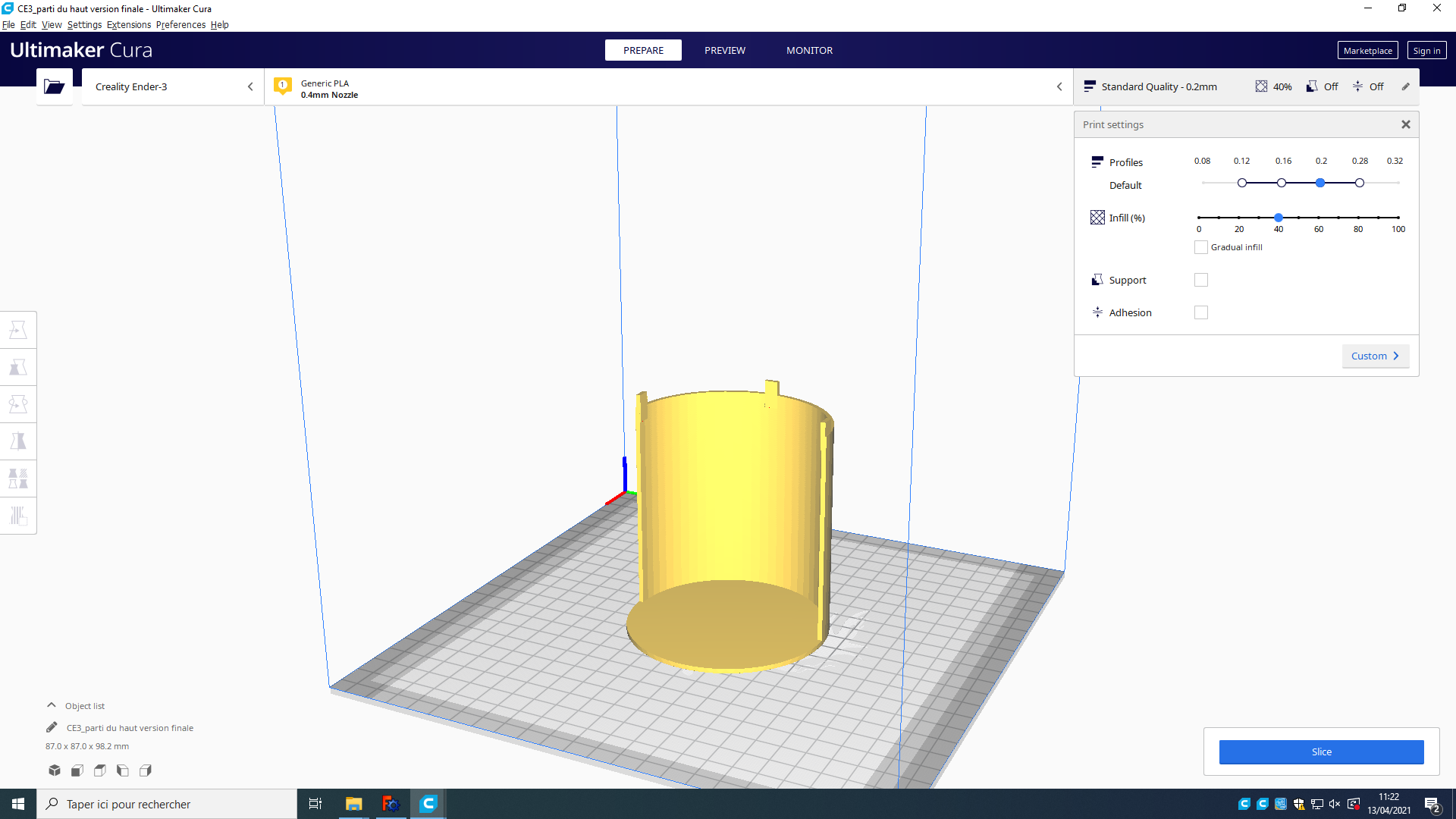Set the layer height profile to 0.12
The image size is (1456, 819).
click(x=1242, y=183)
